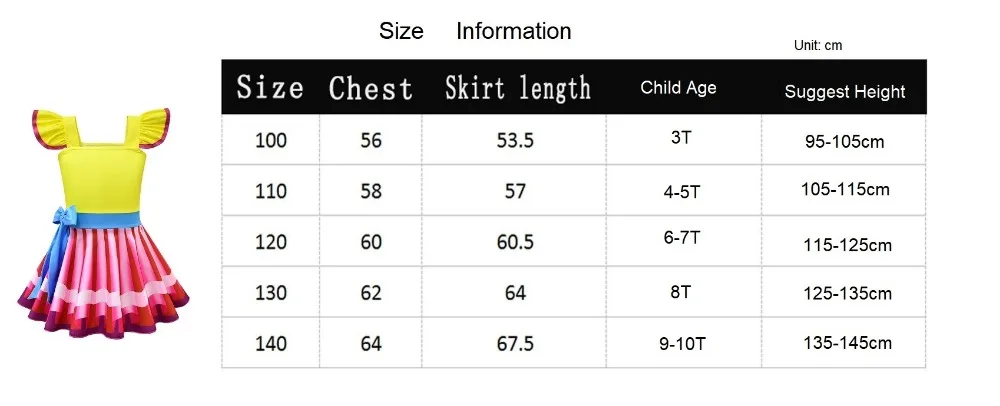This screenshot has height=406, width=1000.
Task: Click the 135-145cm height cell
Action: [844, 344]
